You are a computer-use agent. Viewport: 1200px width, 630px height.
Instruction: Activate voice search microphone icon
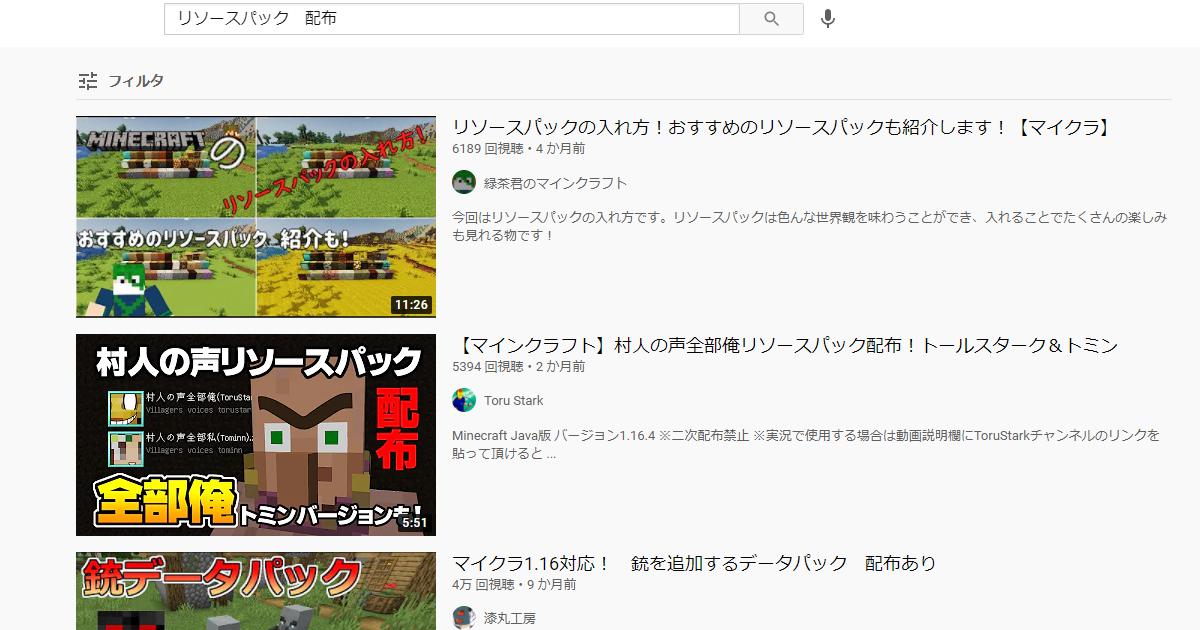[827, 19]
